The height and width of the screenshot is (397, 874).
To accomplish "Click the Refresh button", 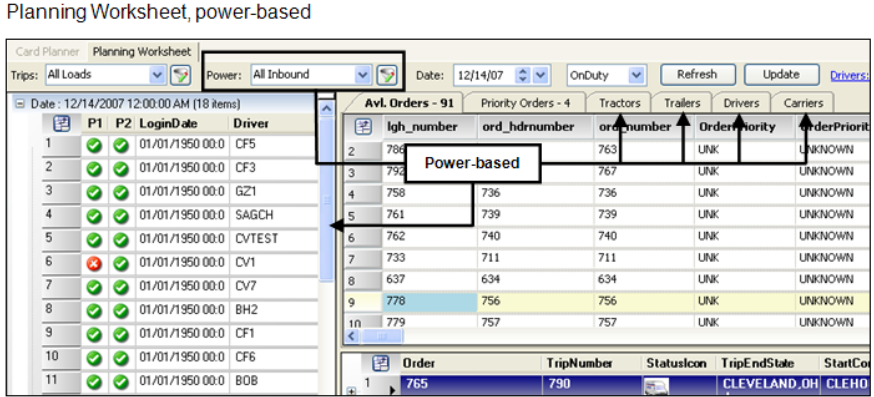I will tap(698, 75).
